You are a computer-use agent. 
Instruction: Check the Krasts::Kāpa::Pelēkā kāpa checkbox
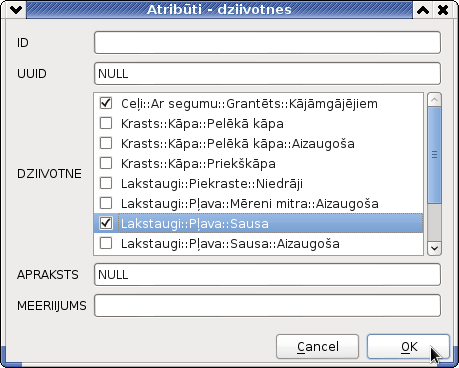point(106,123)
